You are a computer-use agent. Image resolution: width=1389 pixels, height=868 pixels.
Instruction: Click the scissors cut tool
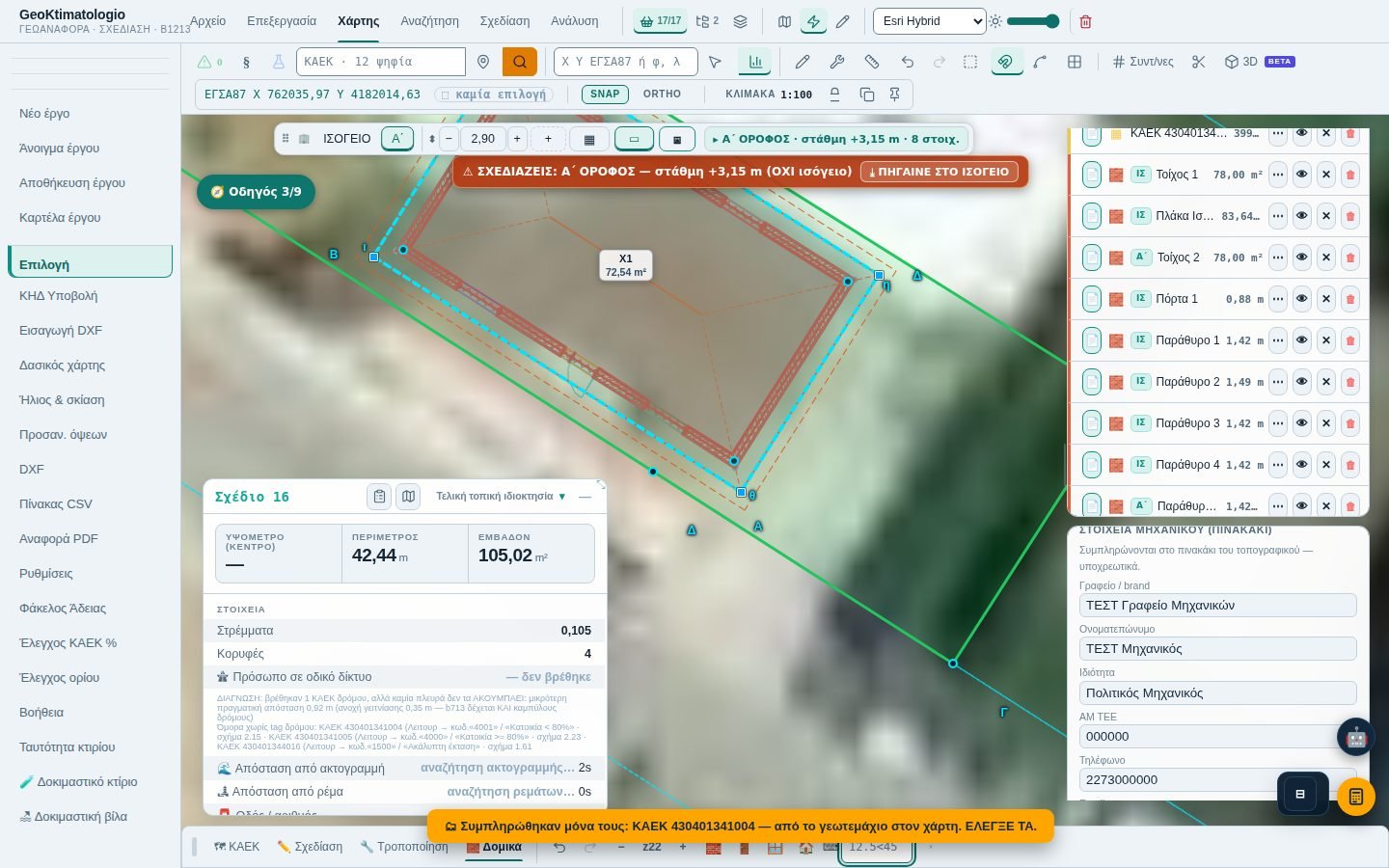tap(1198, 62)
